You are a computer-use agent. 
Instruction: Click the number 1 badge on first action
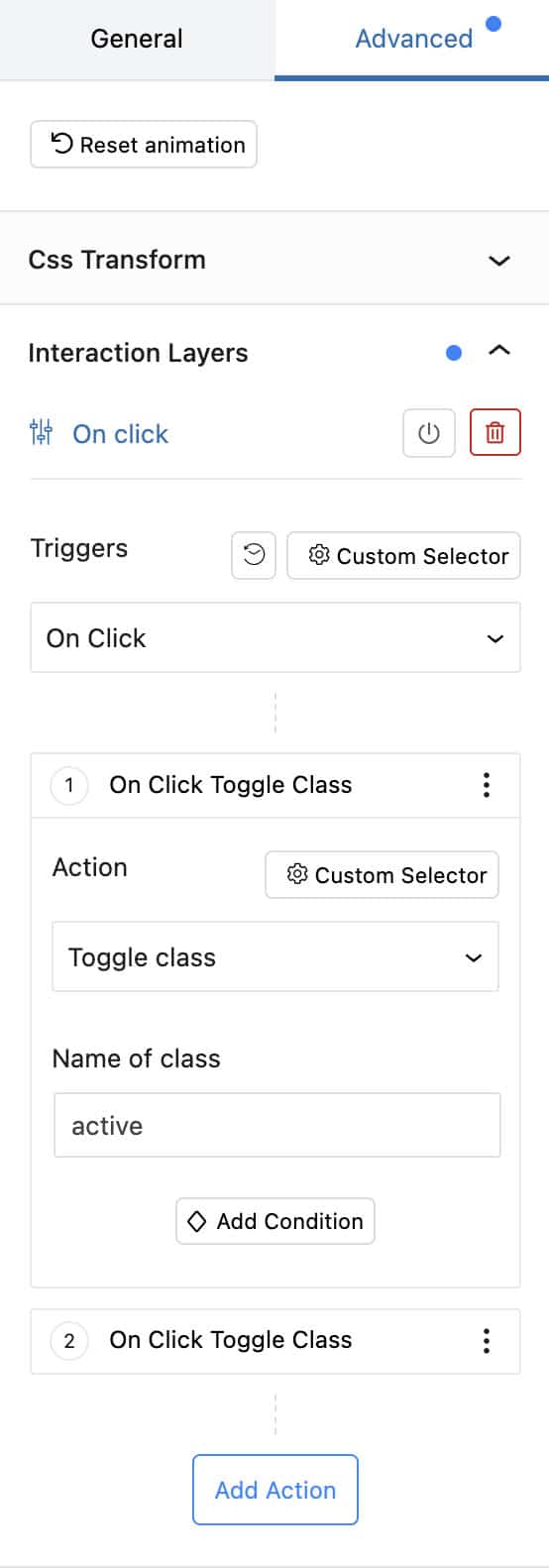point(69,786)
